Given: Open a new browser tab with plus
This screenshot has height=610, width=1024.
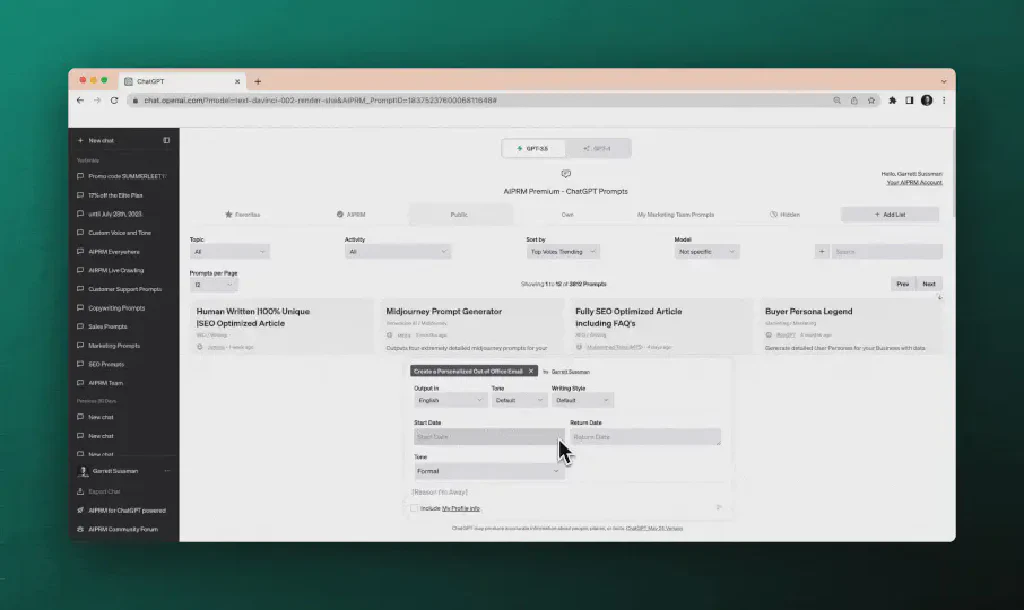Looking at the screenshot, I should (x=258, y=82).
